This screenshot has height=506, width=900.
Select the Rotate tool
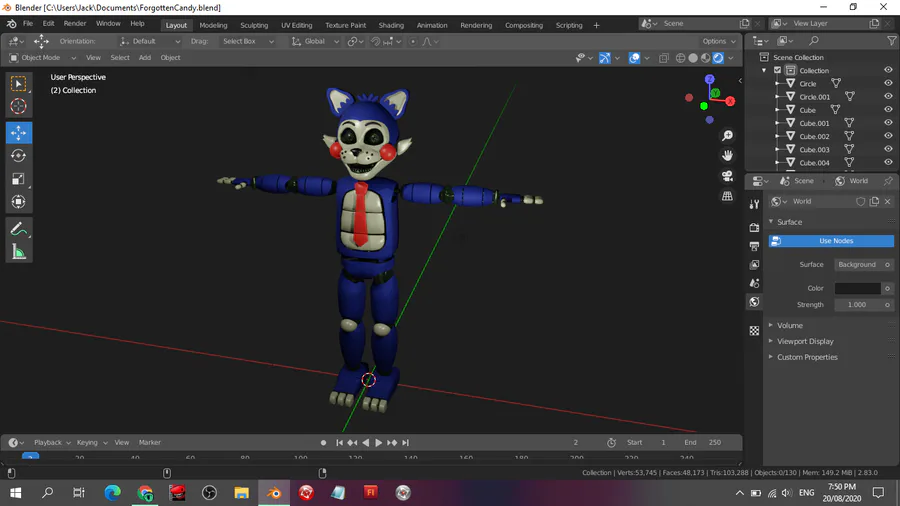click(x=18, y=155)
